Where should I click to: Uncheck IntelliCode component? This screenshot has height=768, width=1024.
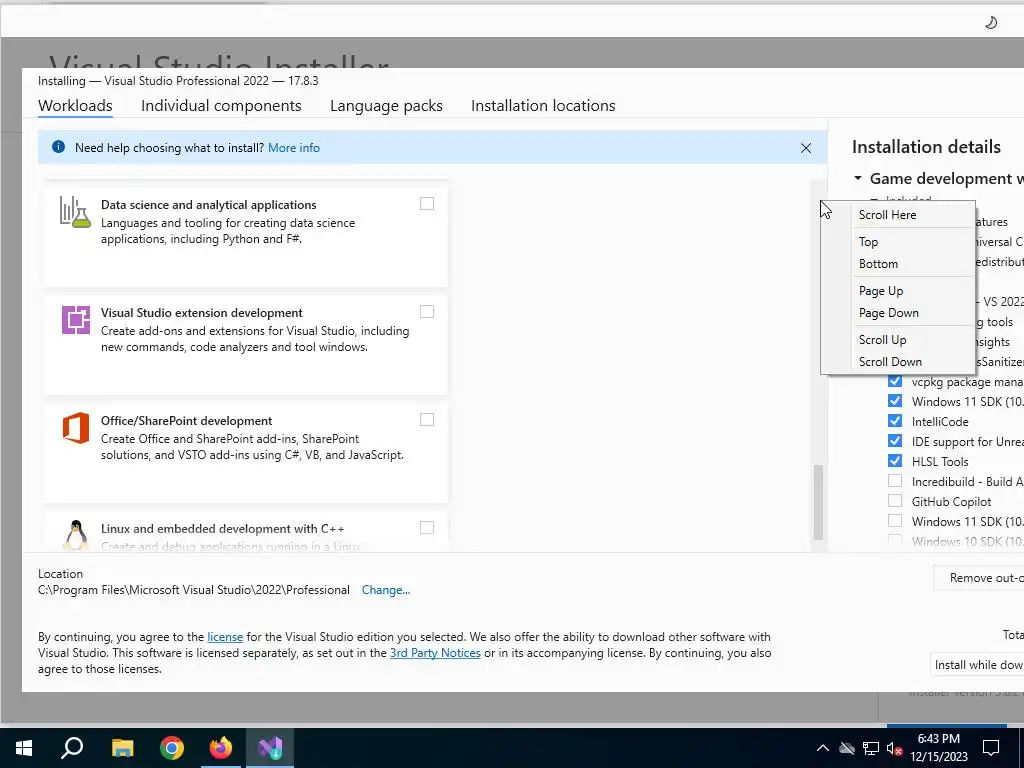[895, 421]
